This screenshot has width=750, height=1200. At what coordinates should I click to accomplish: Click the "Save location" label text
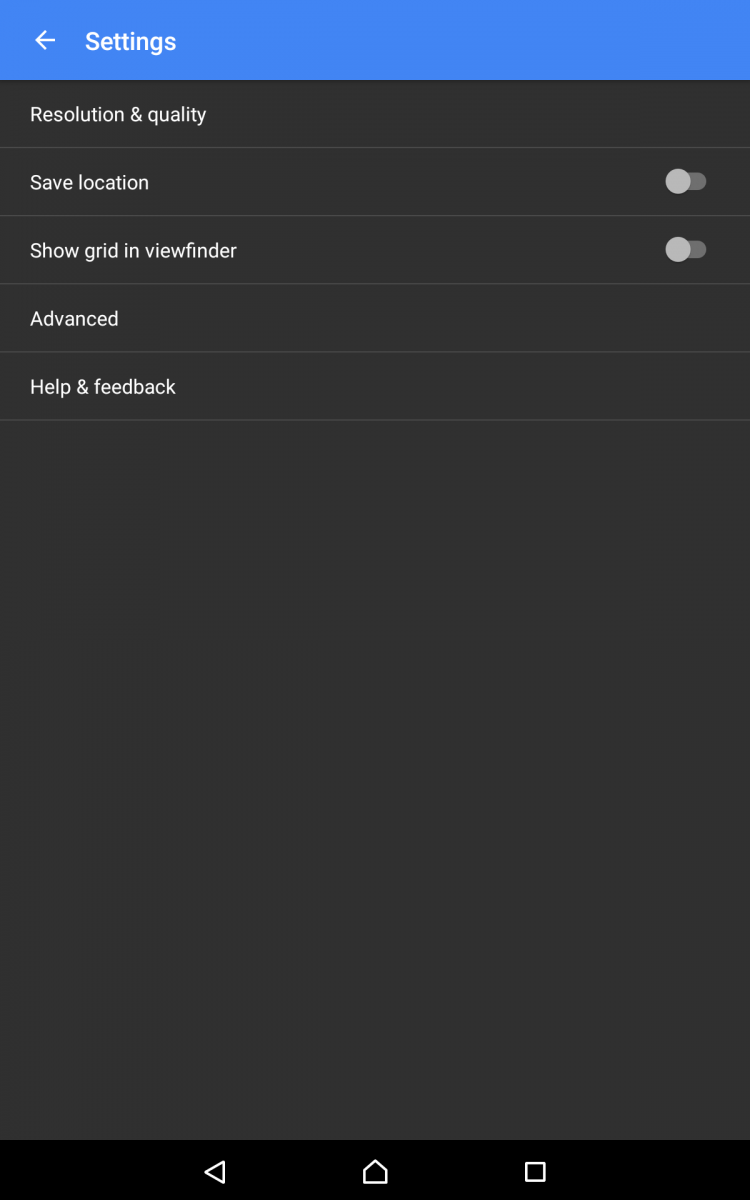[x=89, y=182]
